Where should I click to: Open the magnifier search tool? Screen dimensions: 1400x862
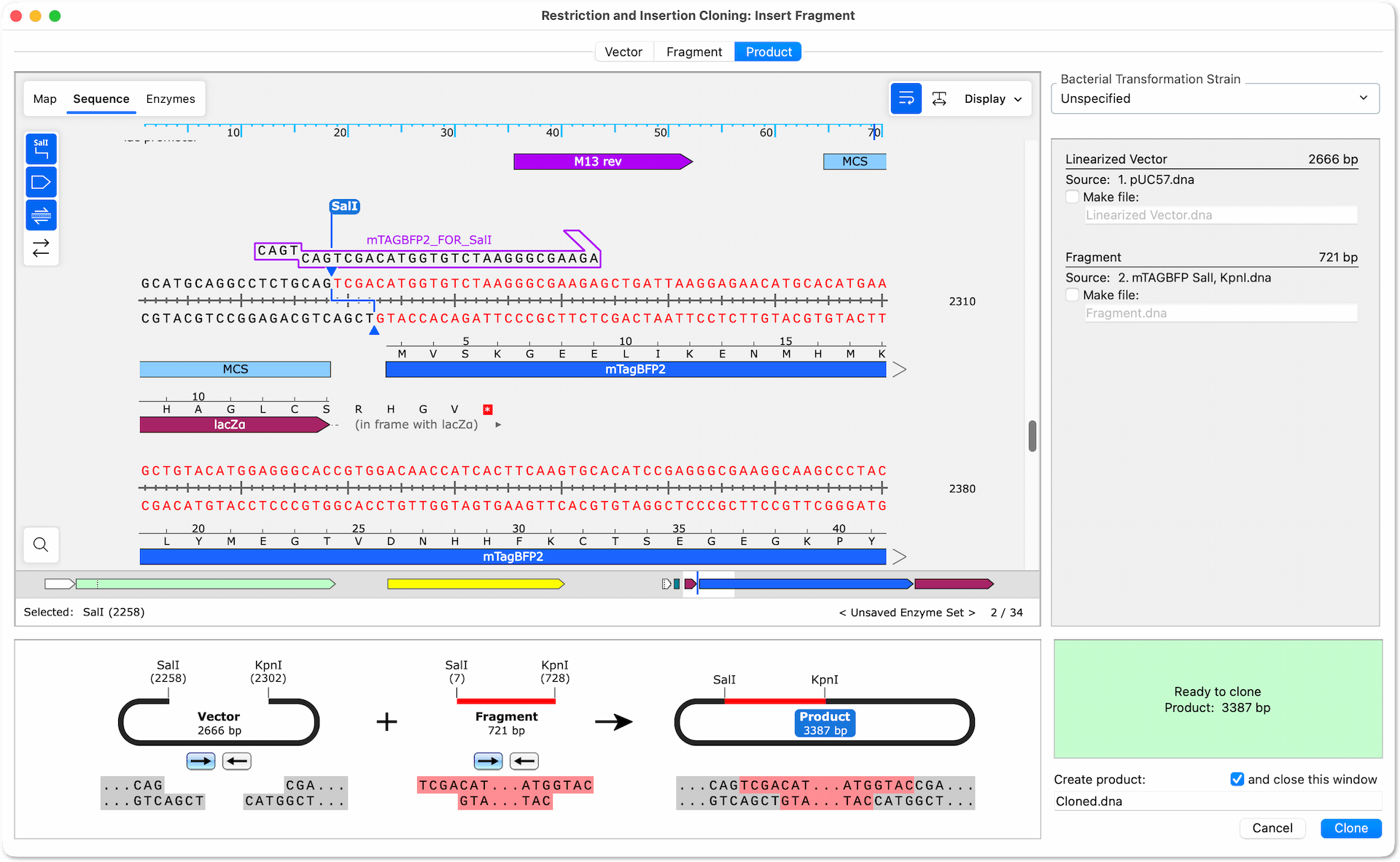pyautogui.click(x=41, y=545)
